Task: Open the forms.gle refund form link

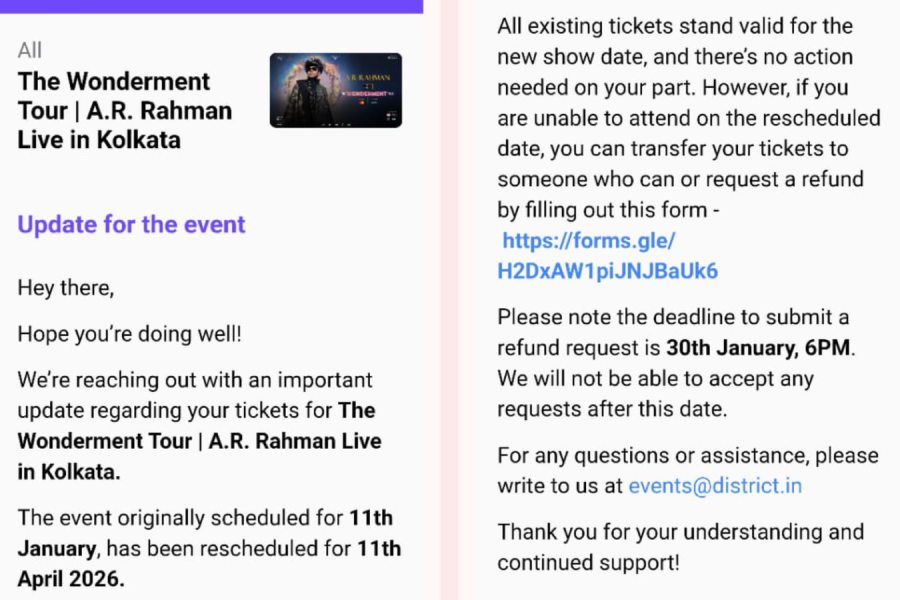Action: coord(607,256)
